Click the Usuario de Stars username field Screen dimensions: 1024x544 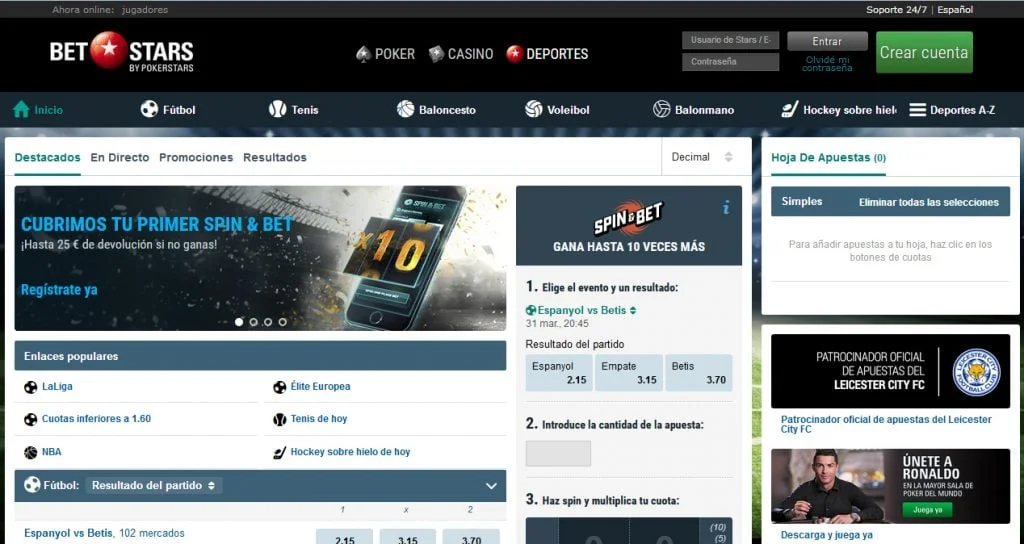[x=731, y=40]
